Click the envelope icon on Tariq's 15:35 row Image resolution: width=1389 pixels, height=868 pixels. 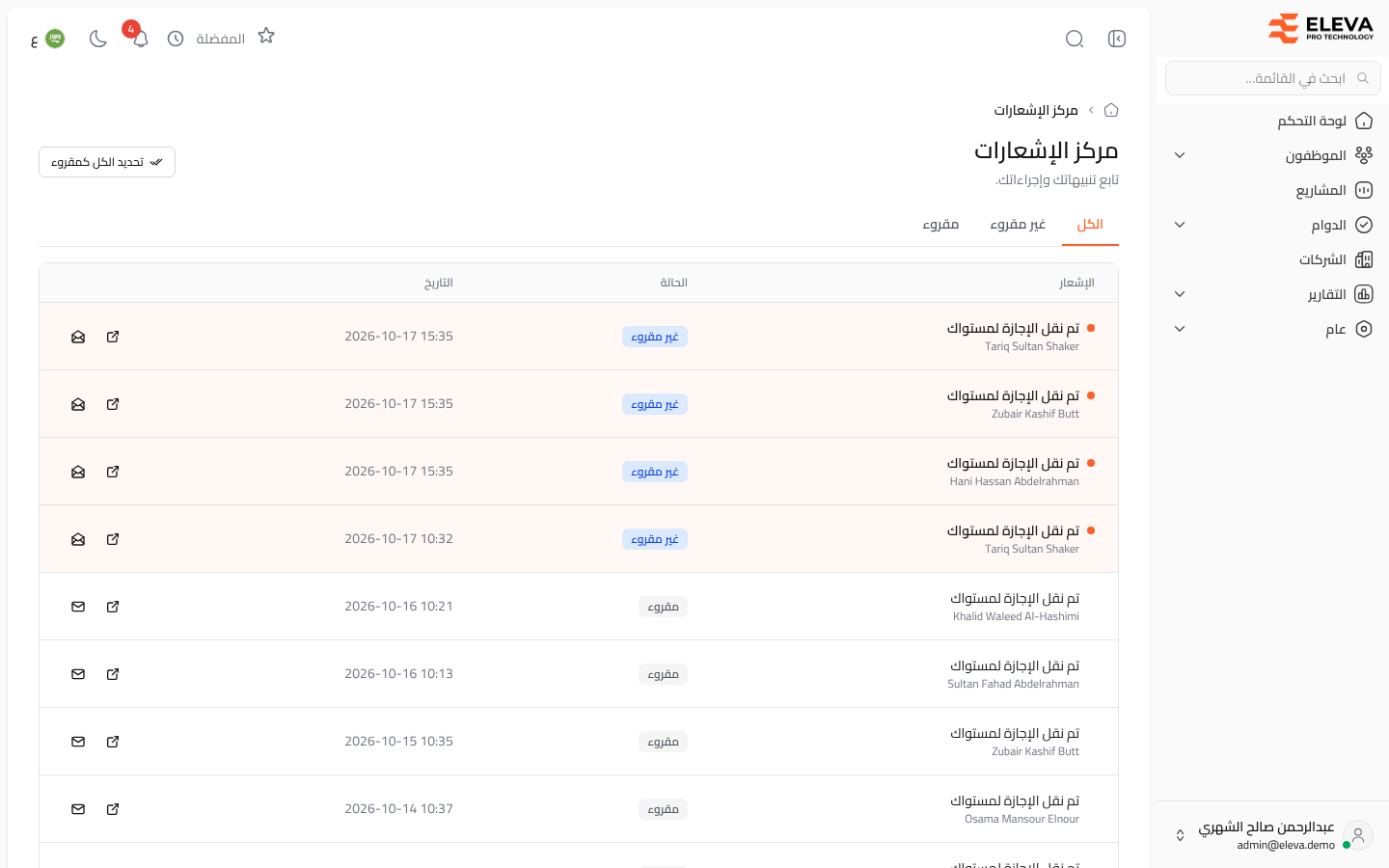click(x=78, y=337)
